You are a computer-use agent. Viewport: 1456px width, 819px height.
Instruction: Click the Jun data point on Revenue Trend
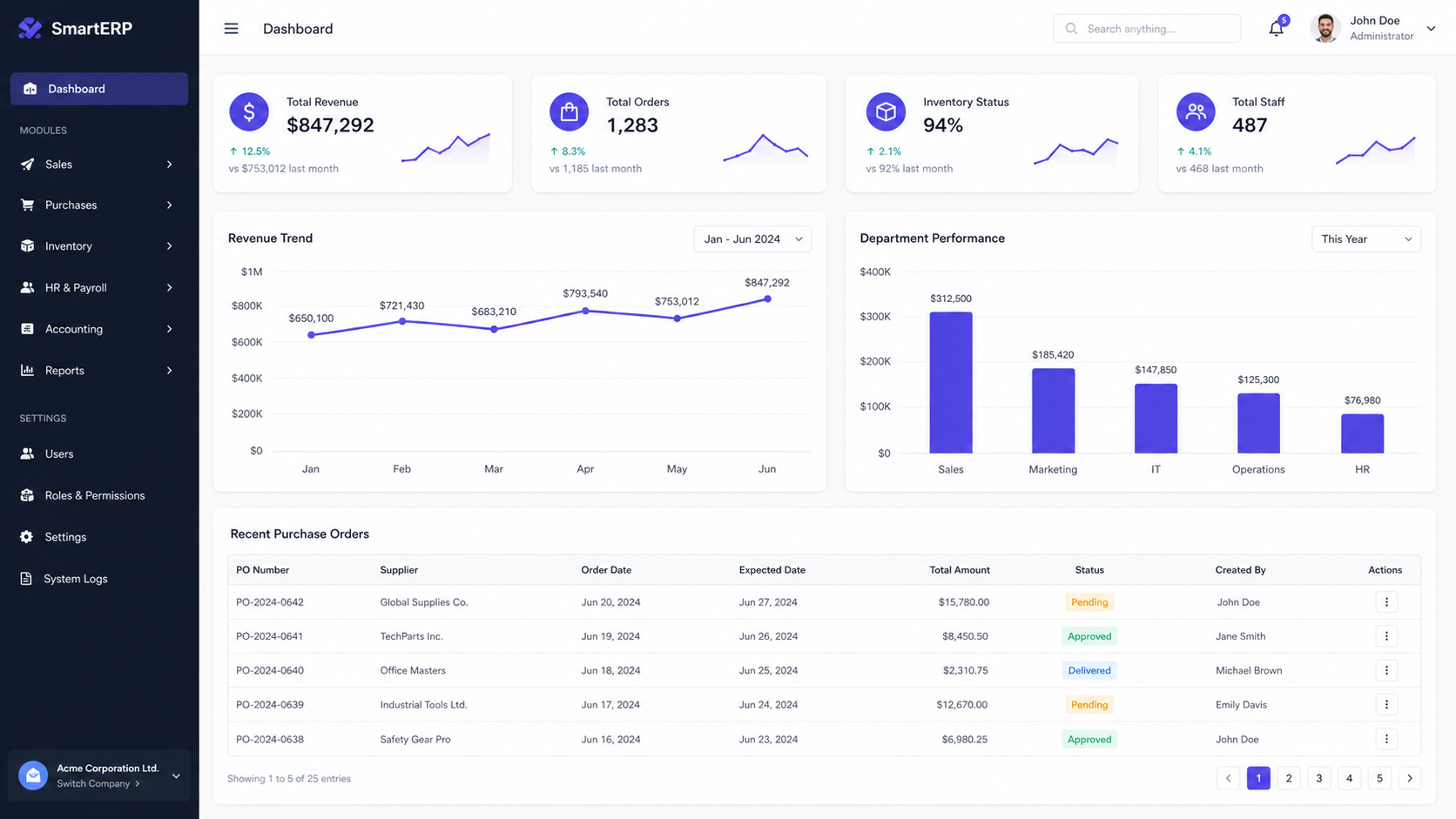767,299
